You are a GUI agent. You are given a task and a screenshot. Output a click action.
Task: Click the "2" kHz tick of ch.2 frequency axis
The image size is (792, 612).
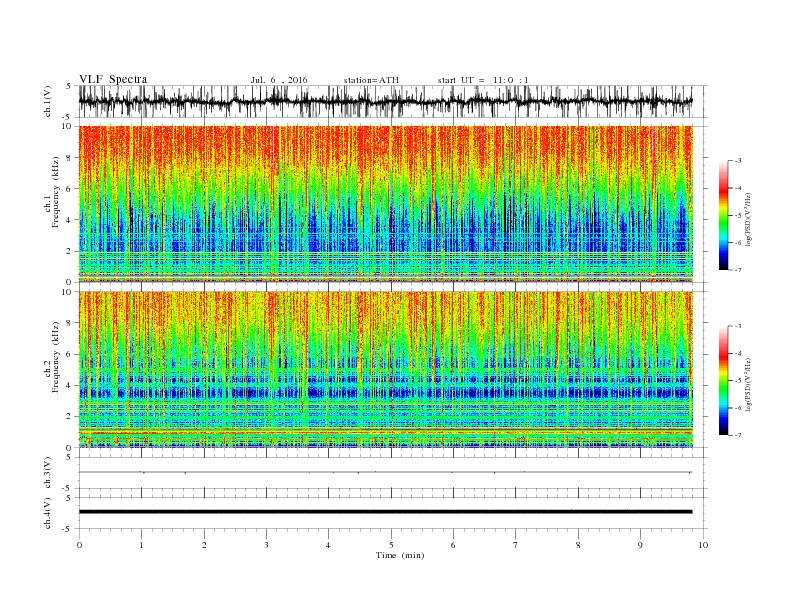coord(70,417)
